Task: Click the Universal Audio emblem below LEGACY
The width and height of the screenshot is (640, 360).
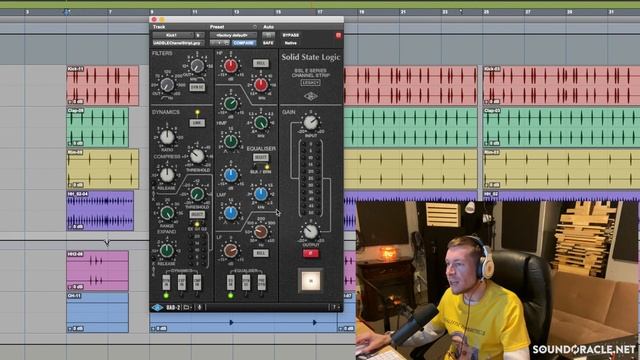Action: coord(311,96)
